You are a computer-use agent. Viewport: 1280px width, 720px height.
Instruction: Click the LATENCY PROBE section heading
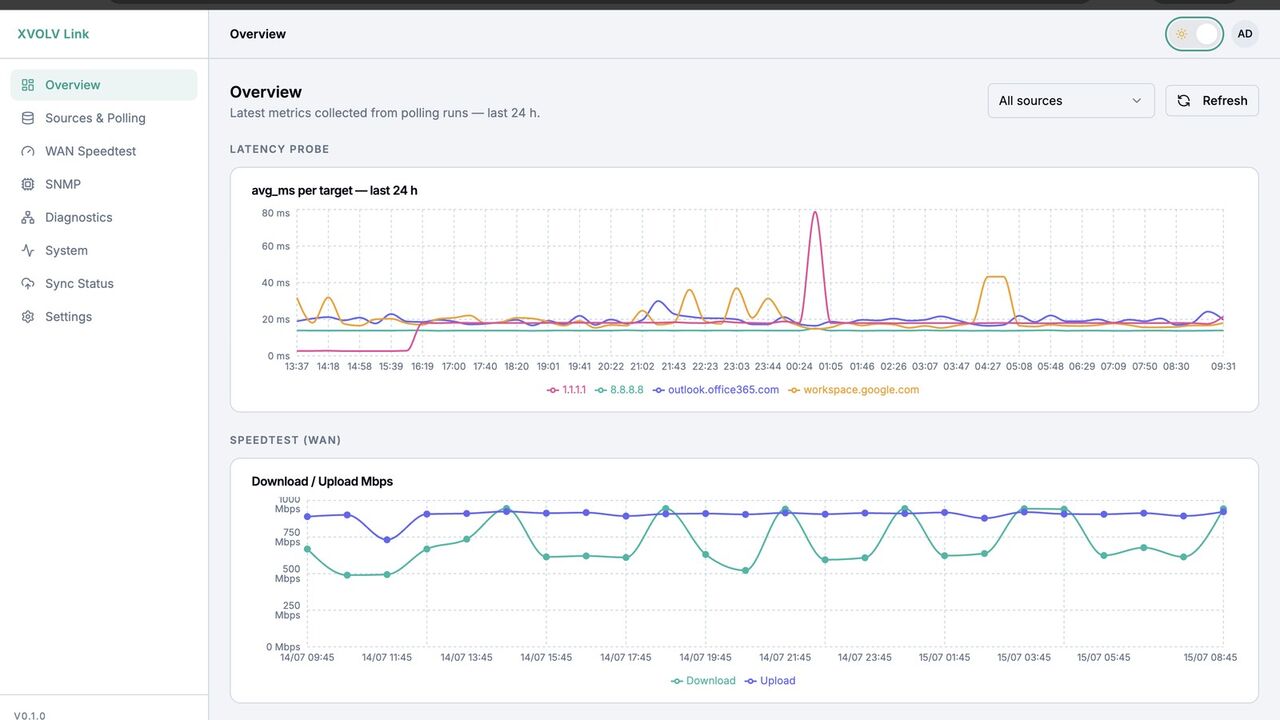coord(280,149)
